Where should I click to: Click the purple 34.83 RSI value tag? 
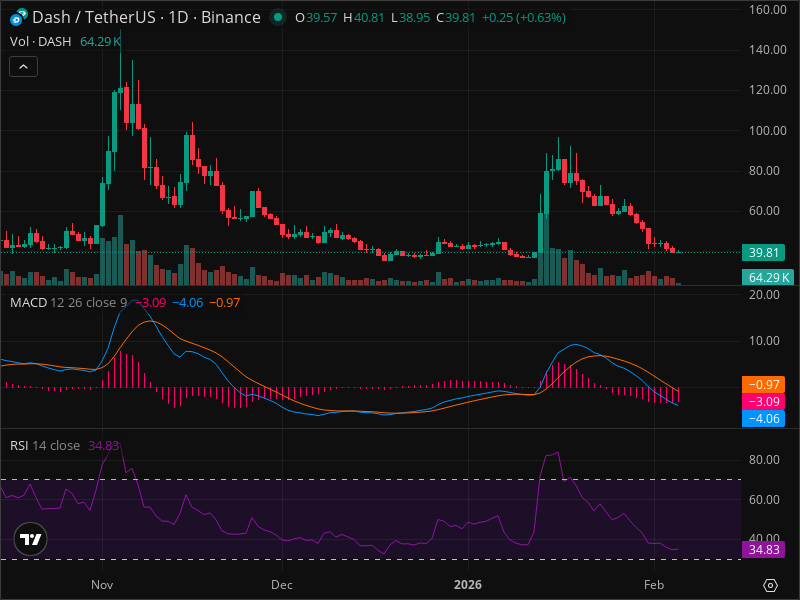pos(763,549)
